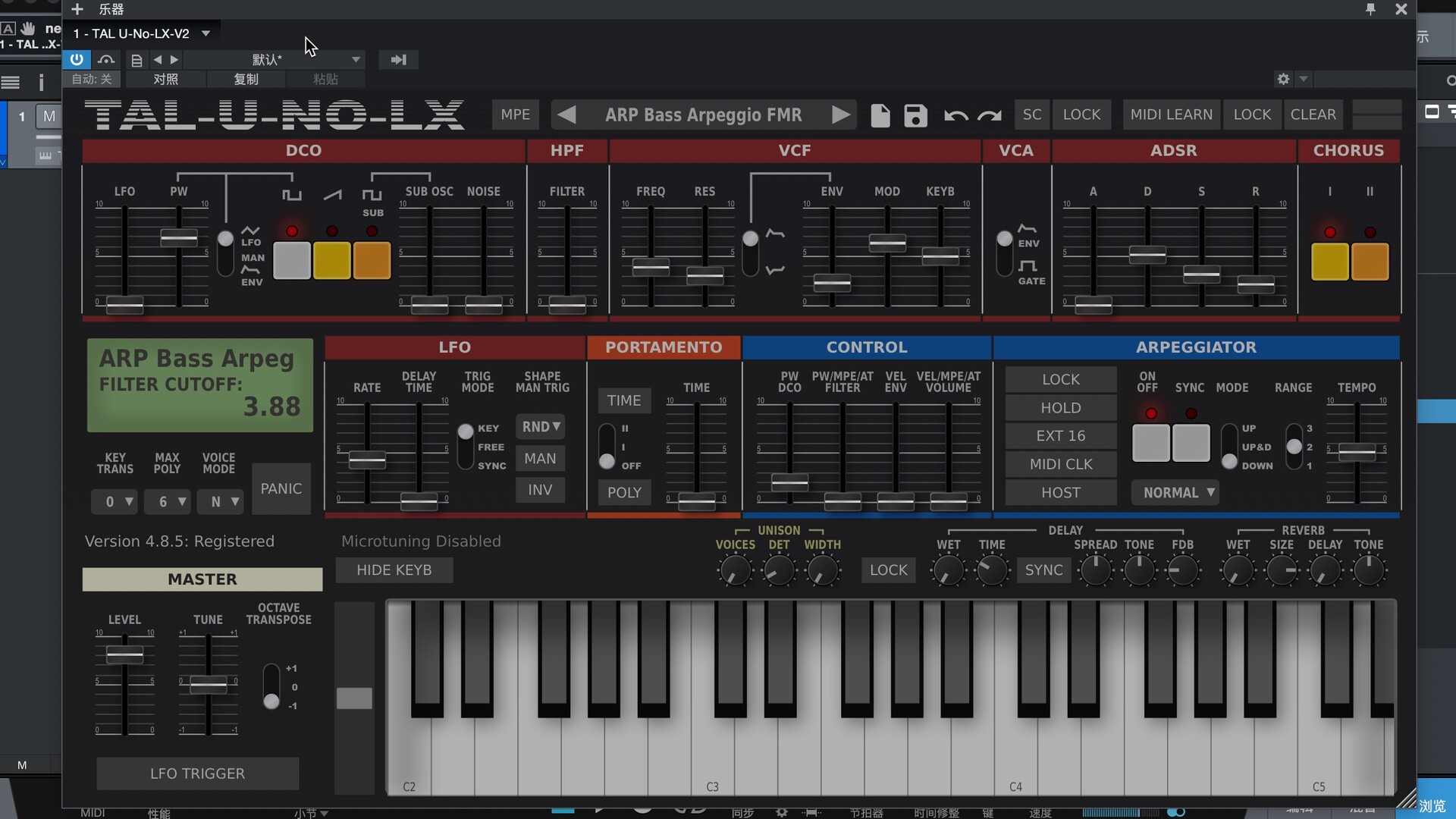Select the 对照 (compare) tab item
1456x819 pixels.
pyautogui.click(x=165, y=79)
